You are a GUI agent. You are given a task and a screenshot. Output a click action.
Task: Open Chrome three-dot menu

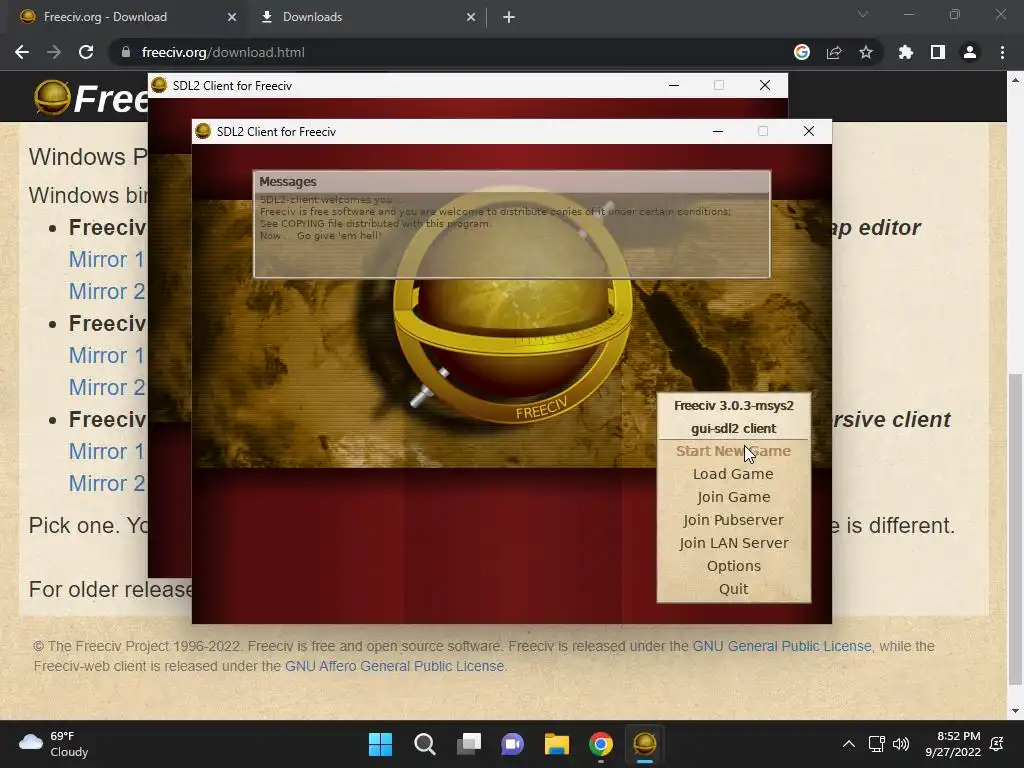point(1002,52)
